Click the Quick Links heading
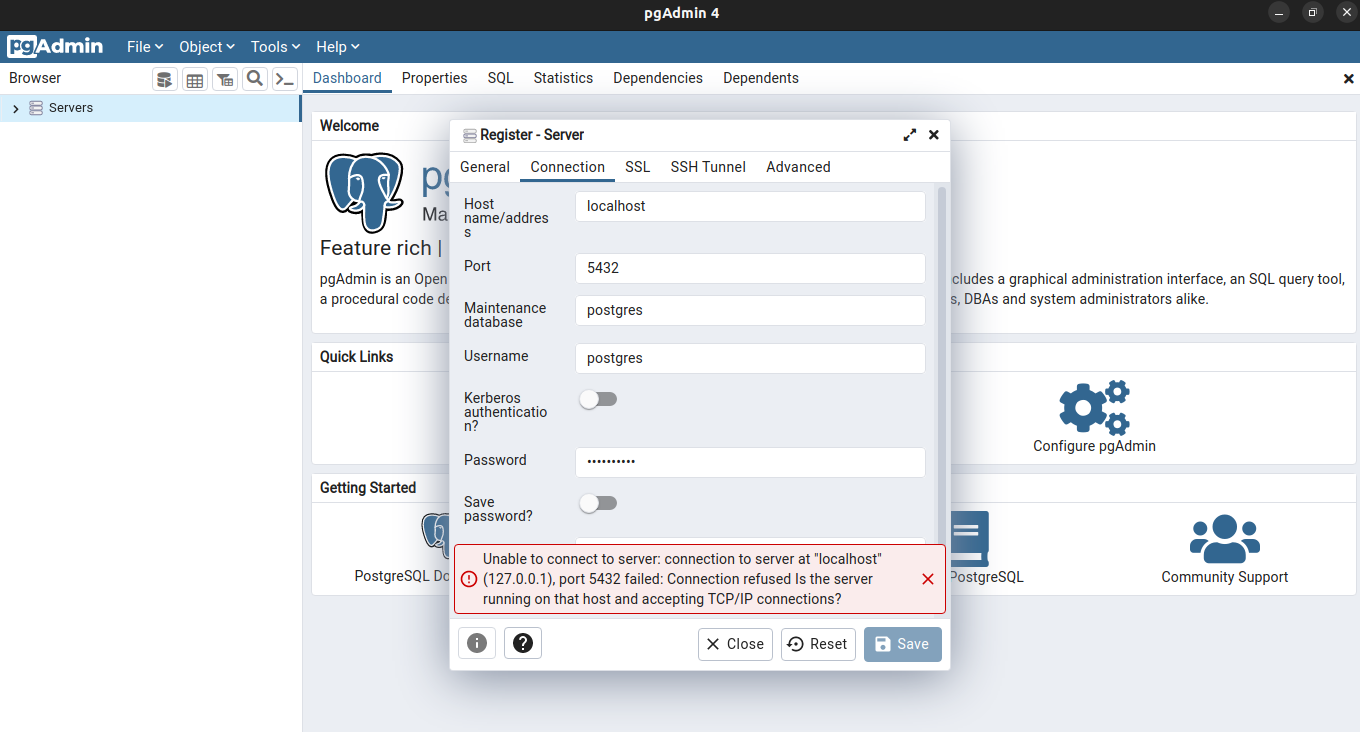This screenshot has width=1360, height=732. [357, 357]
